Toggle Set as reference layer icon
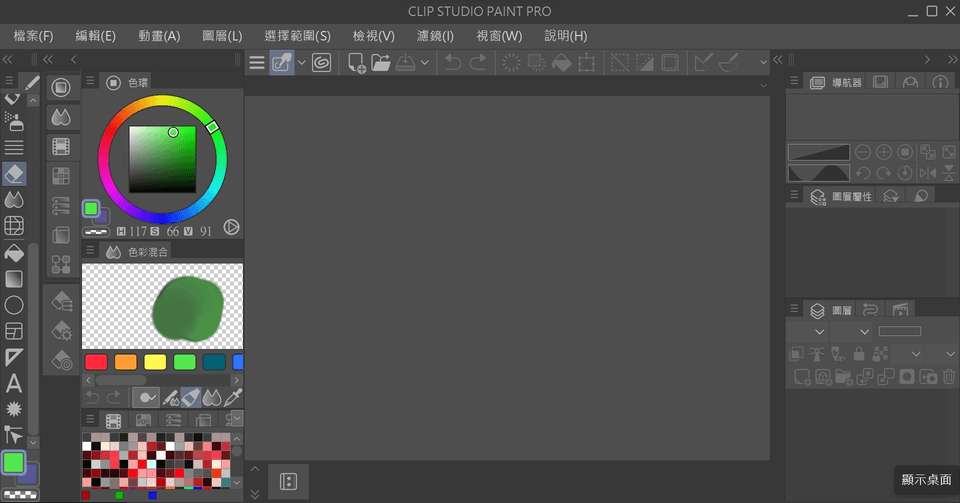960x503 pixels. [x=817, y=354]
